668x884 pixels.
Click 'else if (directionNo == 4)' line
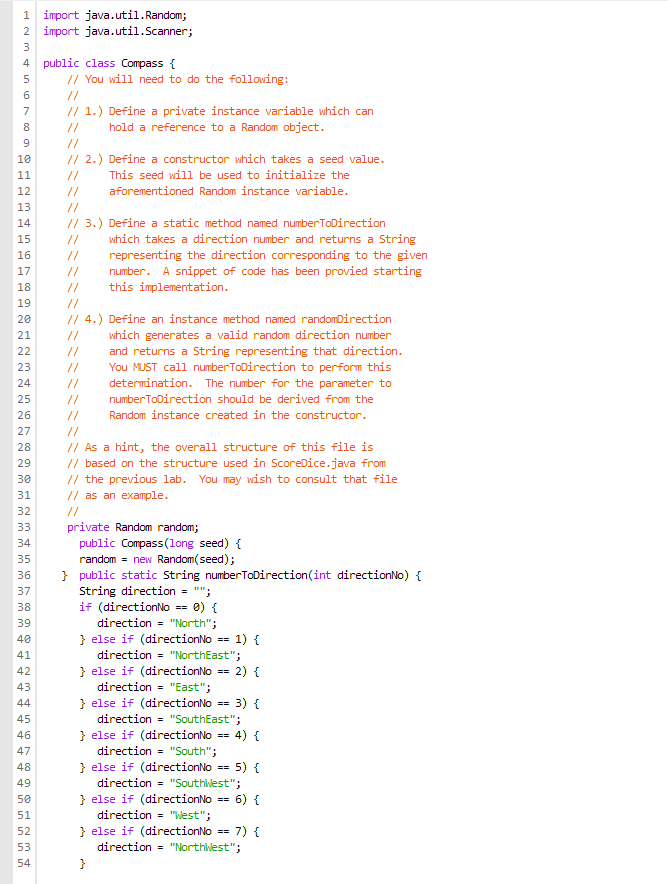[x=169, y=735]
